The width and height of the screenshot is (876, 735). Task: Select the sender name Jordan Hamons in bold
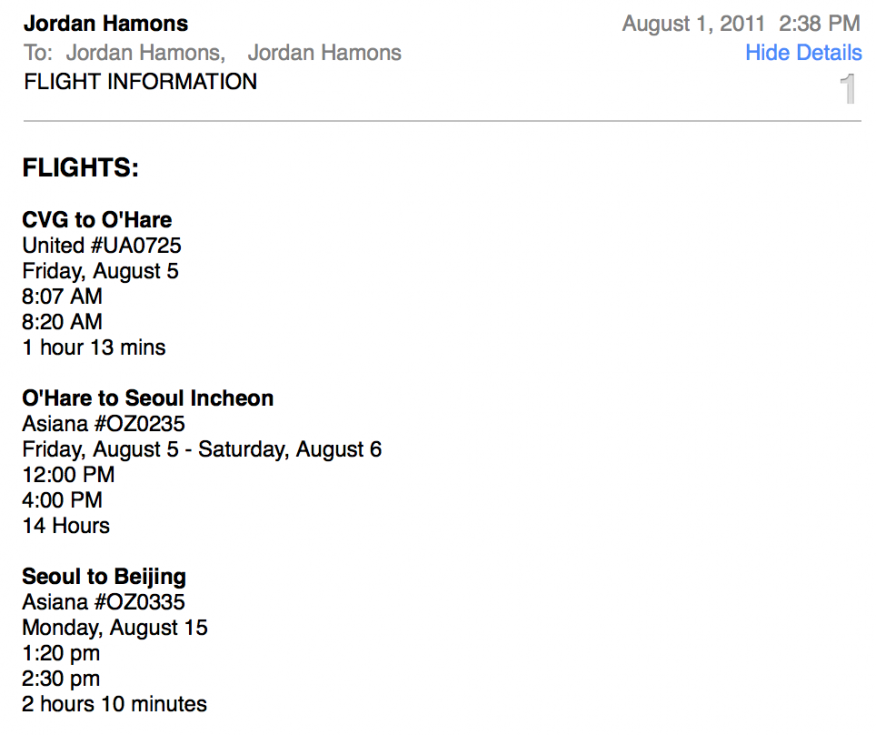click(105, 23)
